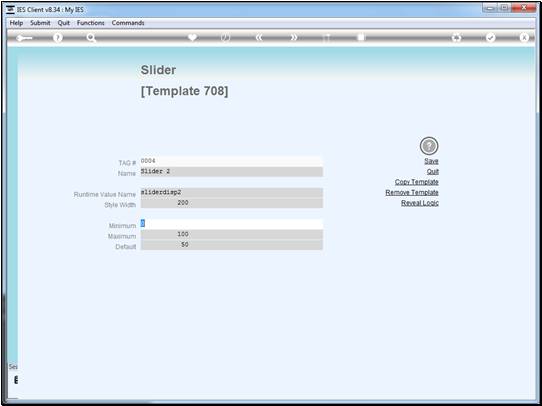Image resolution: width=542 pixels, height=406 pixels.
Task: Go forward with the double right arrow icon
Action: point(293,38)
